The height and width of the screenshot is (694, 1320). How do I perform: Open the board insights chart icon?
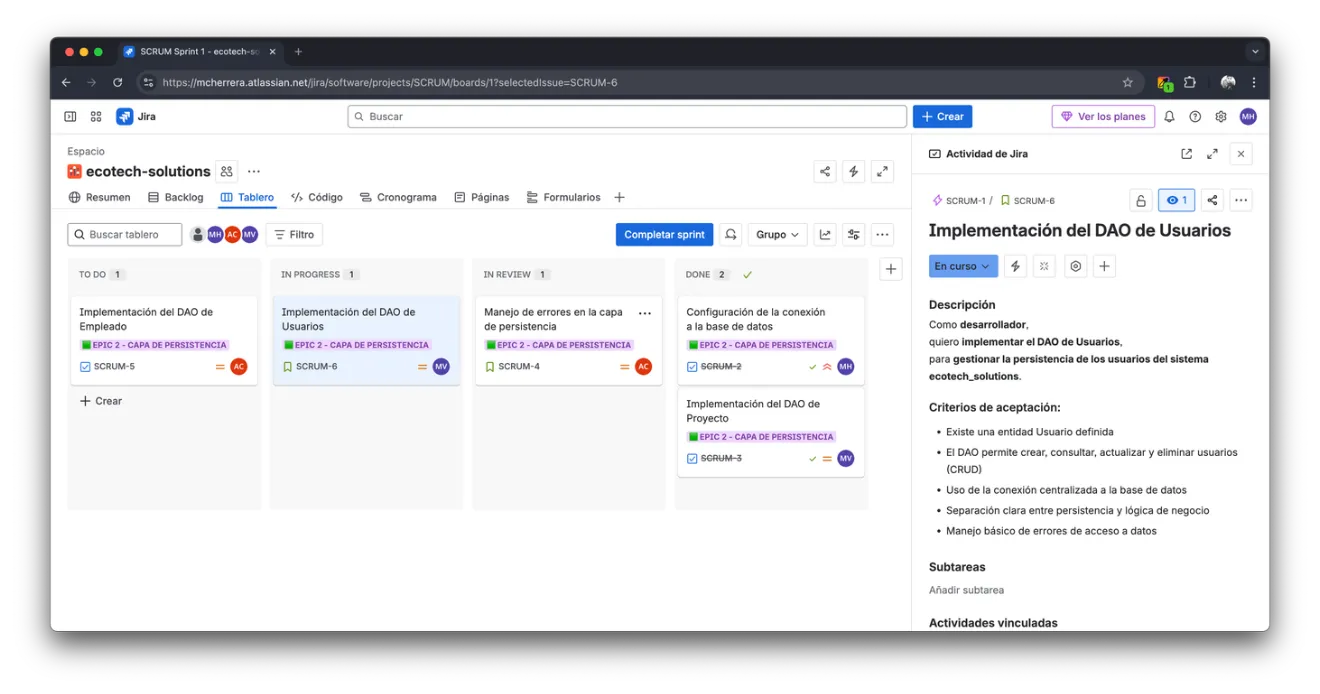coord(825,235)
